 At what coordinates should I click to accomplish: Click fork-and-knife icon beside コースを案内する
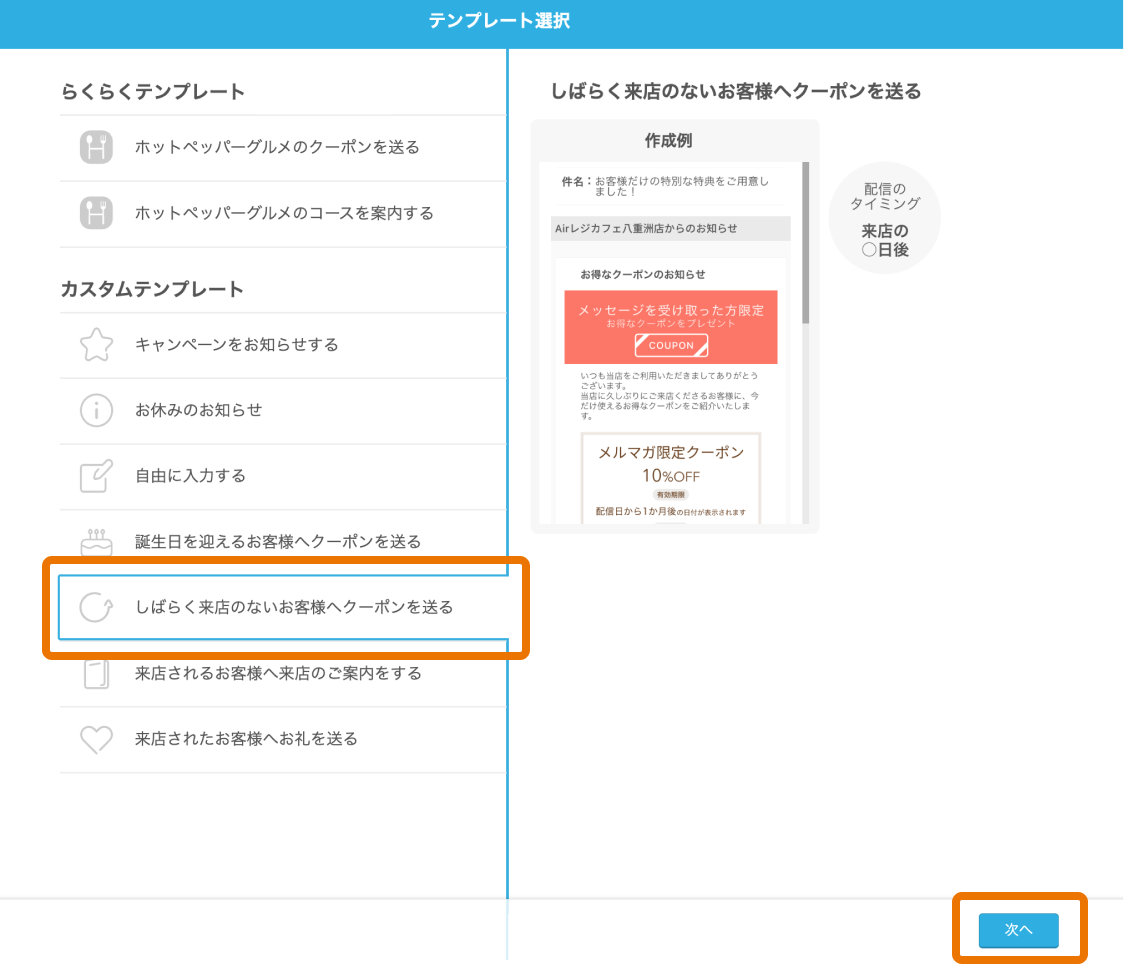[x=96, y=213]
